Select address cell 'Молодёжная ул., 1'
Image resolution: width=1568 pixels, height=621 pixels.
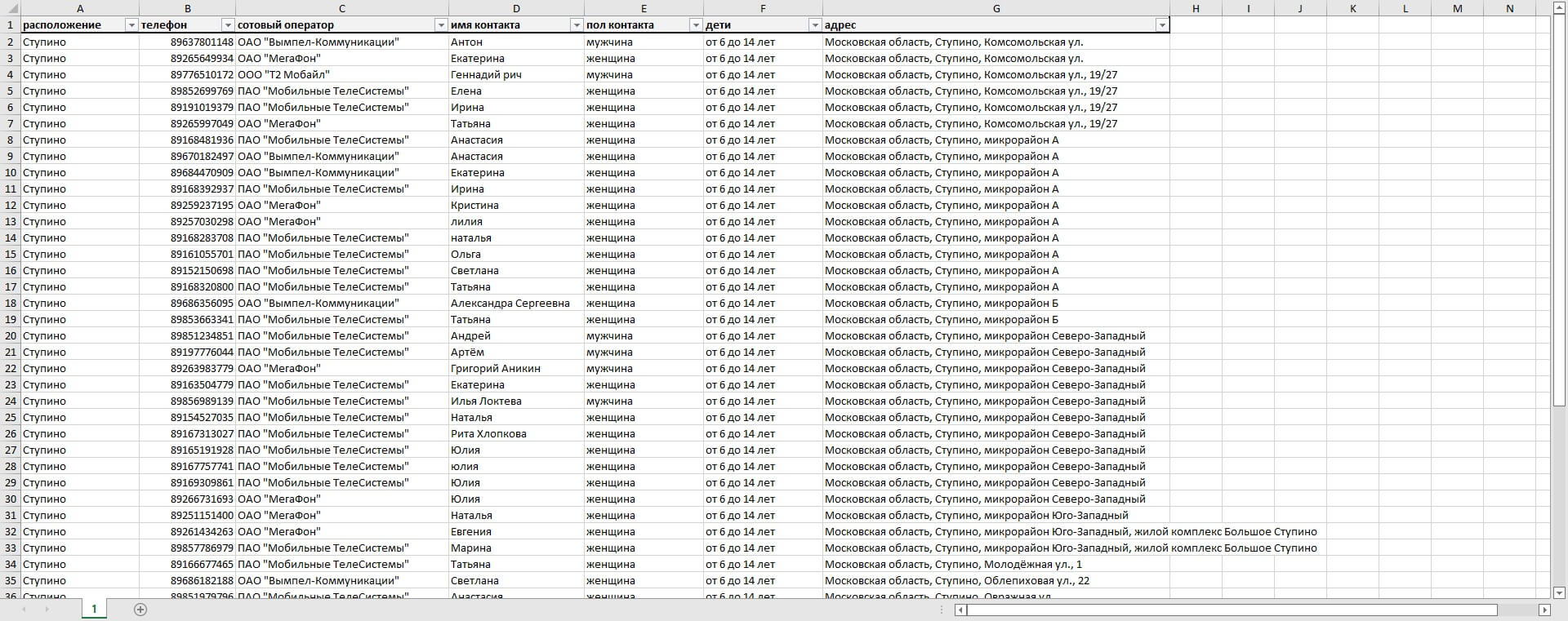996,564
